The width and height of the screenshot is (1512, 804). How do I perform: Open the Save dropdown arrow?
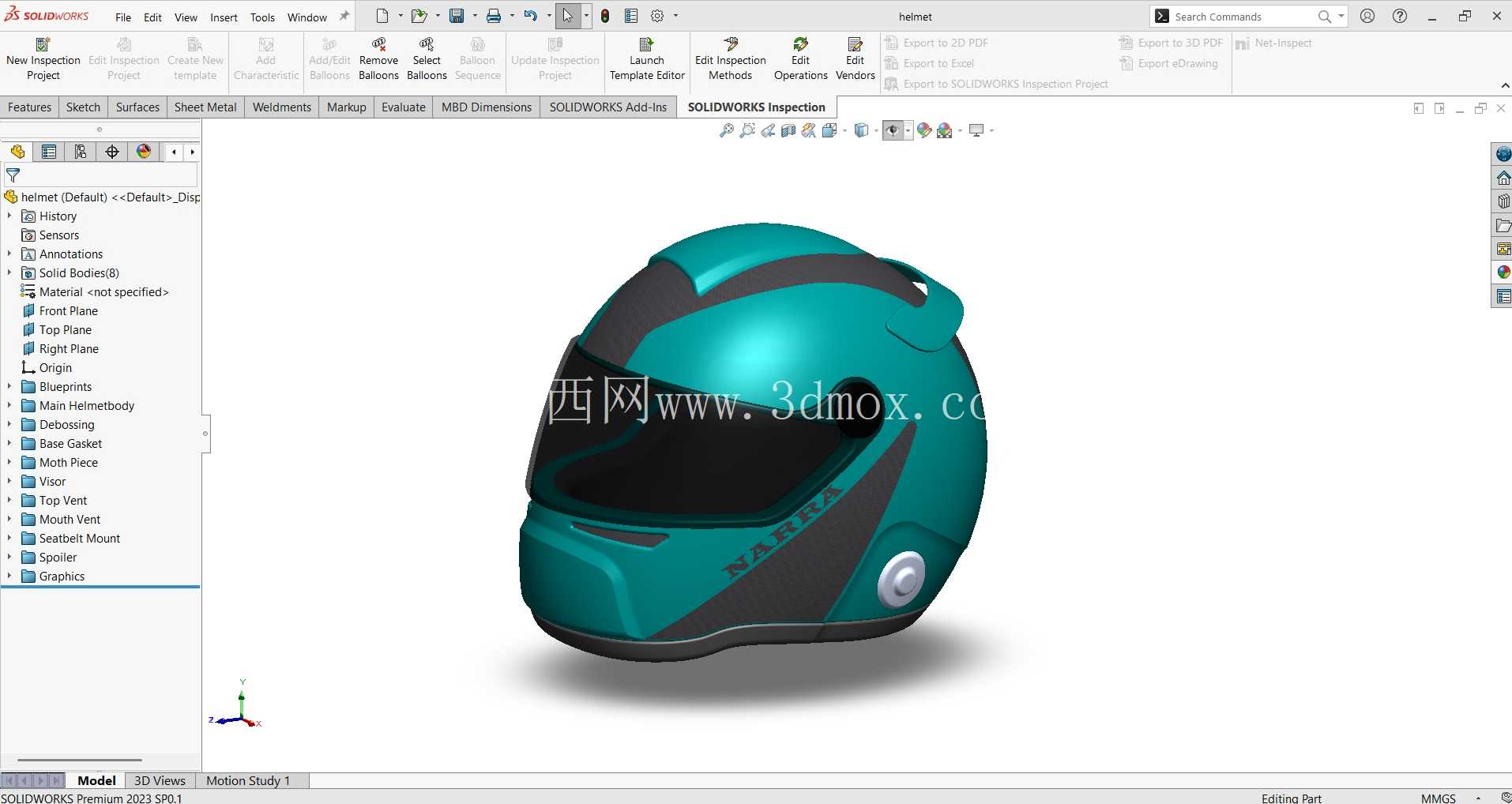tap(475, 16)
